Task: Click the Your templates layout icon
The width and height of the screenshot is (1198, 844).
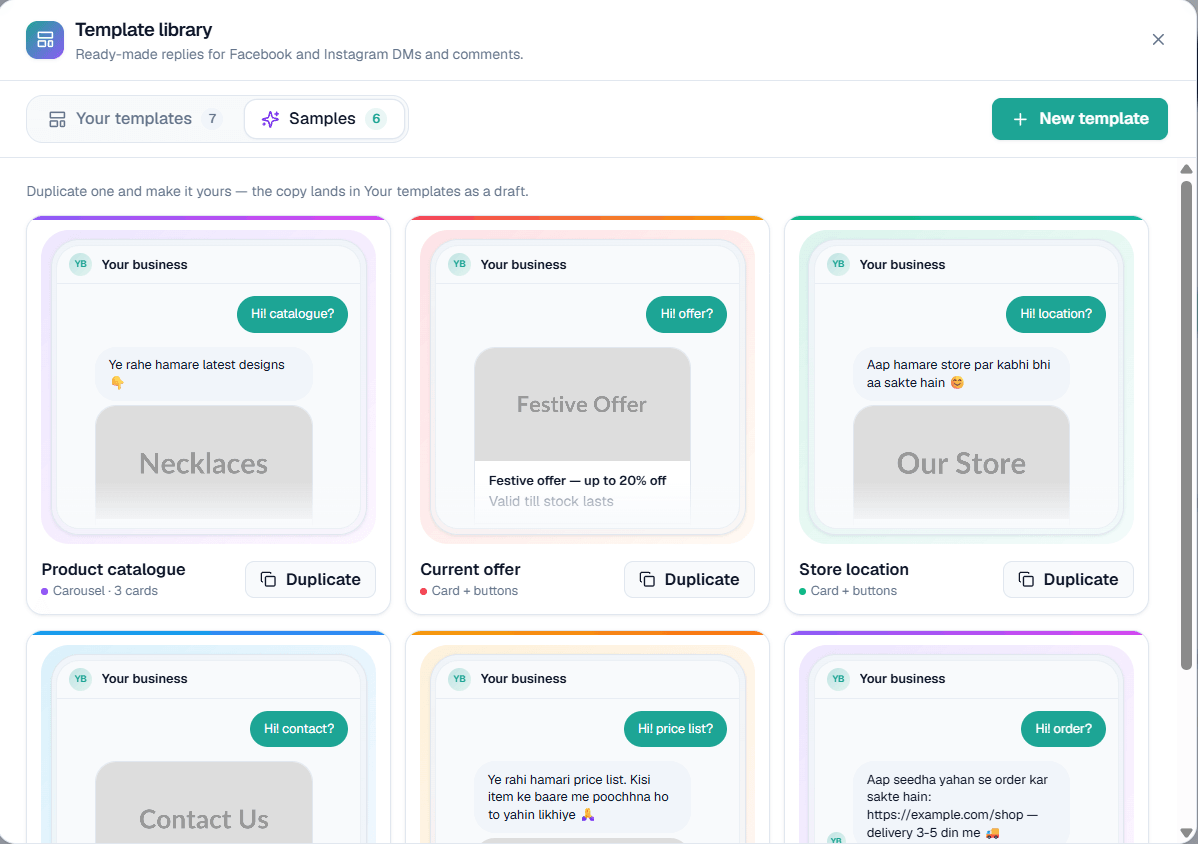Action: (57, 119)
